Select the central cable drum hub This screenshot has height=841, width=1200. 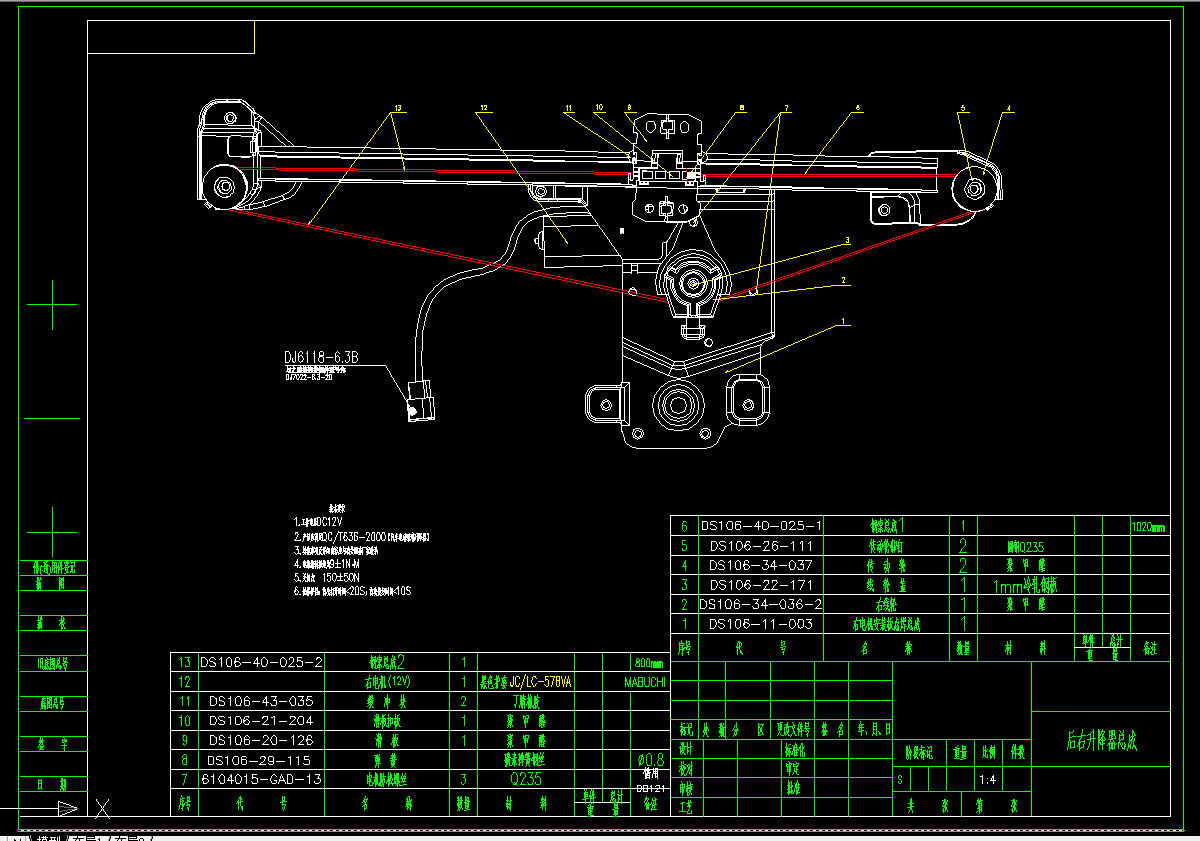[691, 283]
